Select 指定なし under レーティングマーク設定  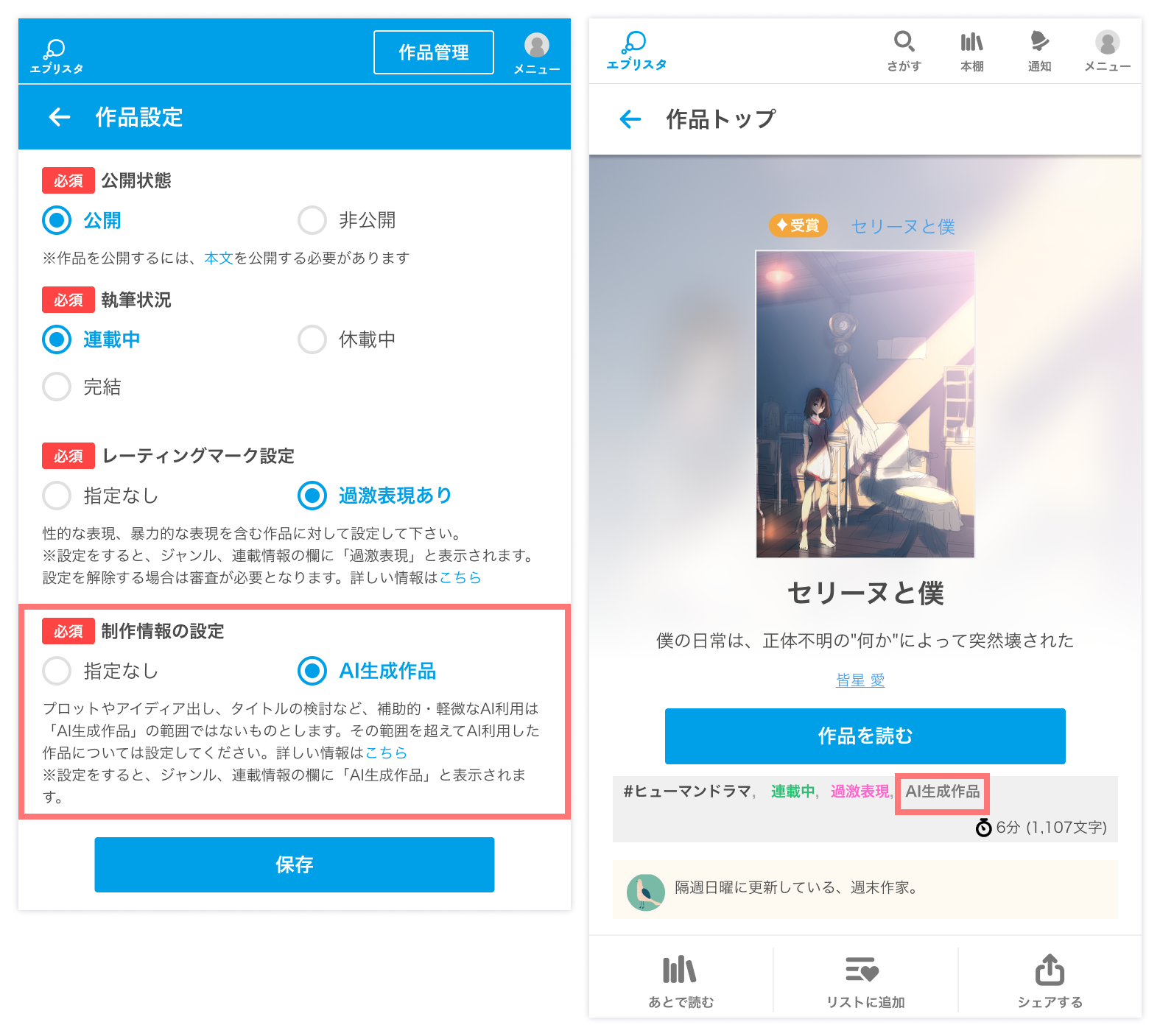tap(57, 496)
